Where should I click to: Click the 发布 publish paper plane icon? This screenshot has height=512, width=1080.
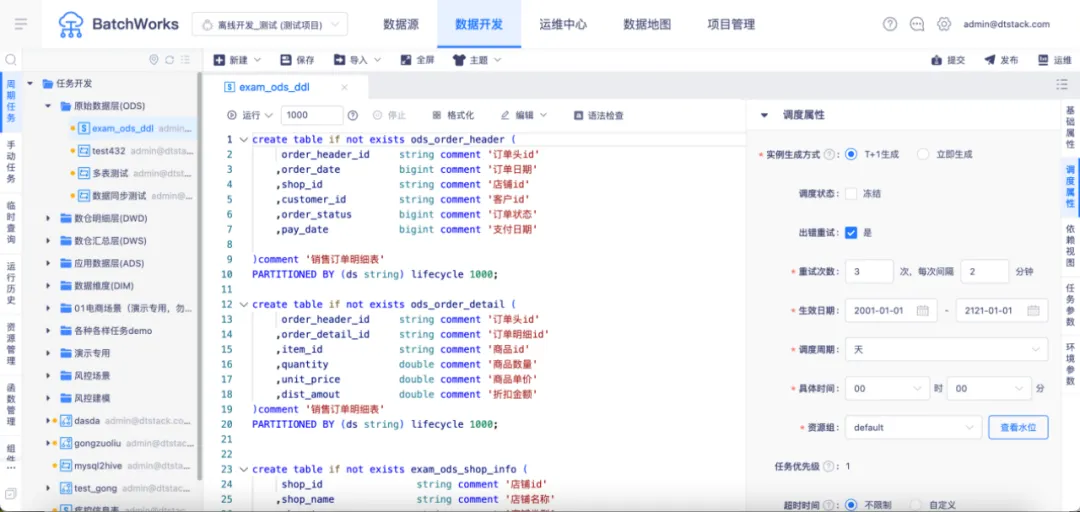tap(990, 60)
